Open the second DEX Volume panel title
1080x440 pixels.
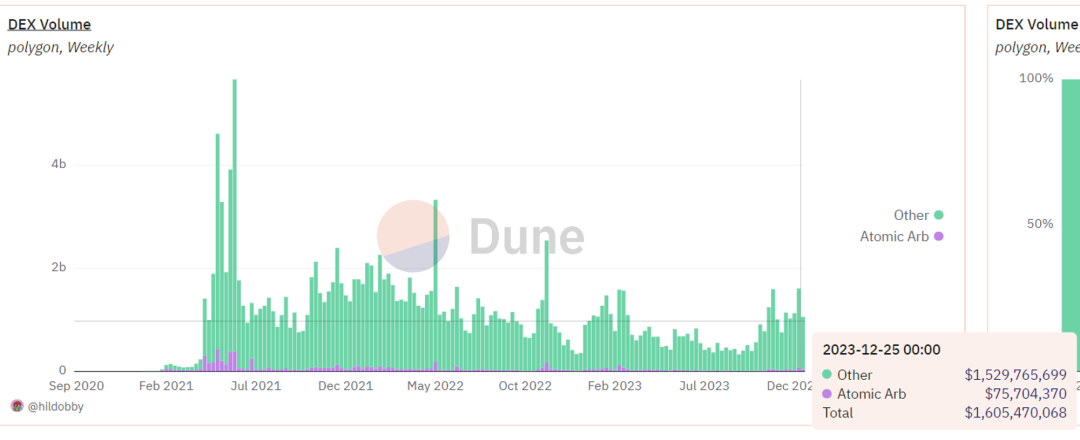pos(1036,24)
